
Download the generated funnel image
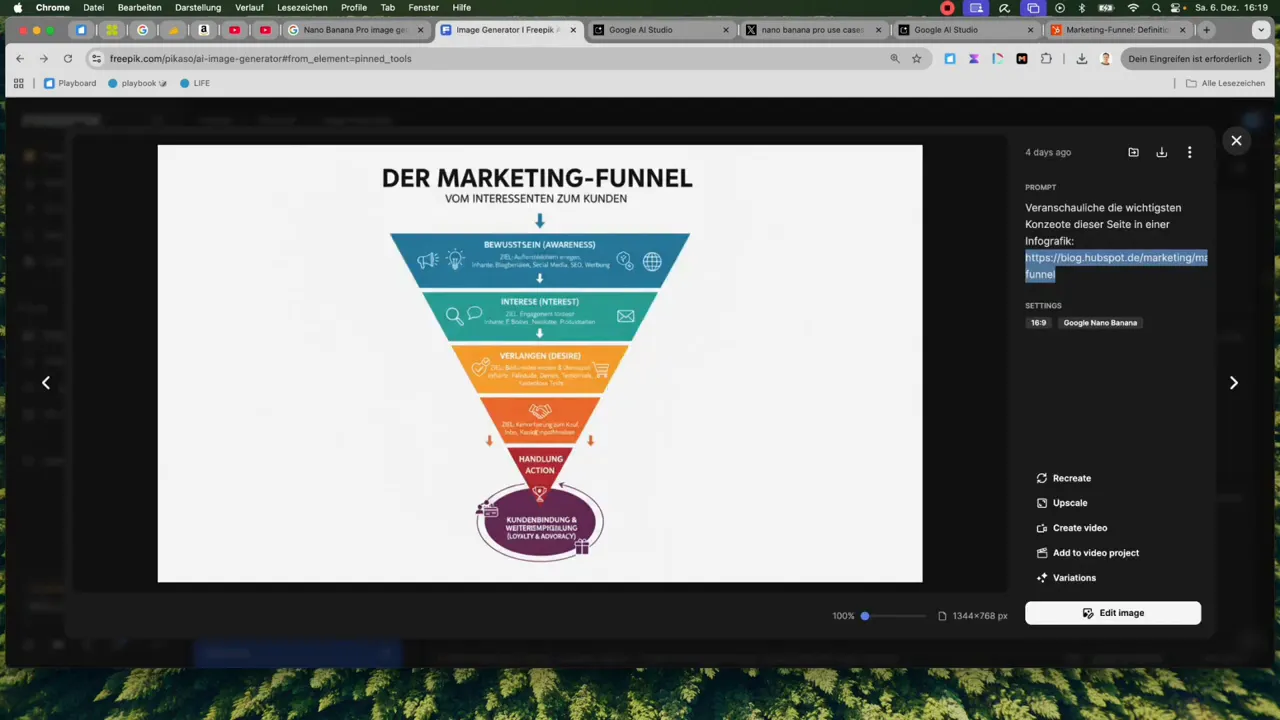tap(1161, 152)
